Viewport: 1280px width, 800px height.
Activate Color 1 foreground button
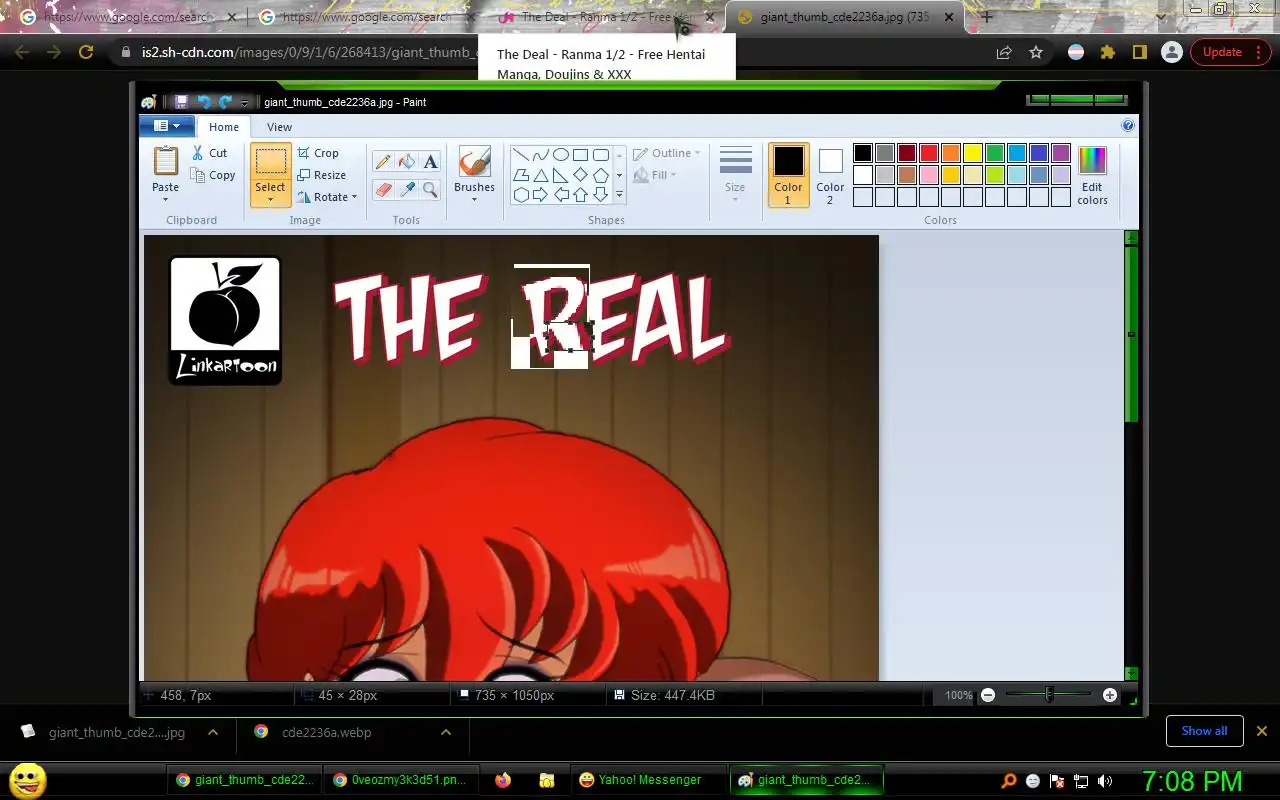coord(788,176)
